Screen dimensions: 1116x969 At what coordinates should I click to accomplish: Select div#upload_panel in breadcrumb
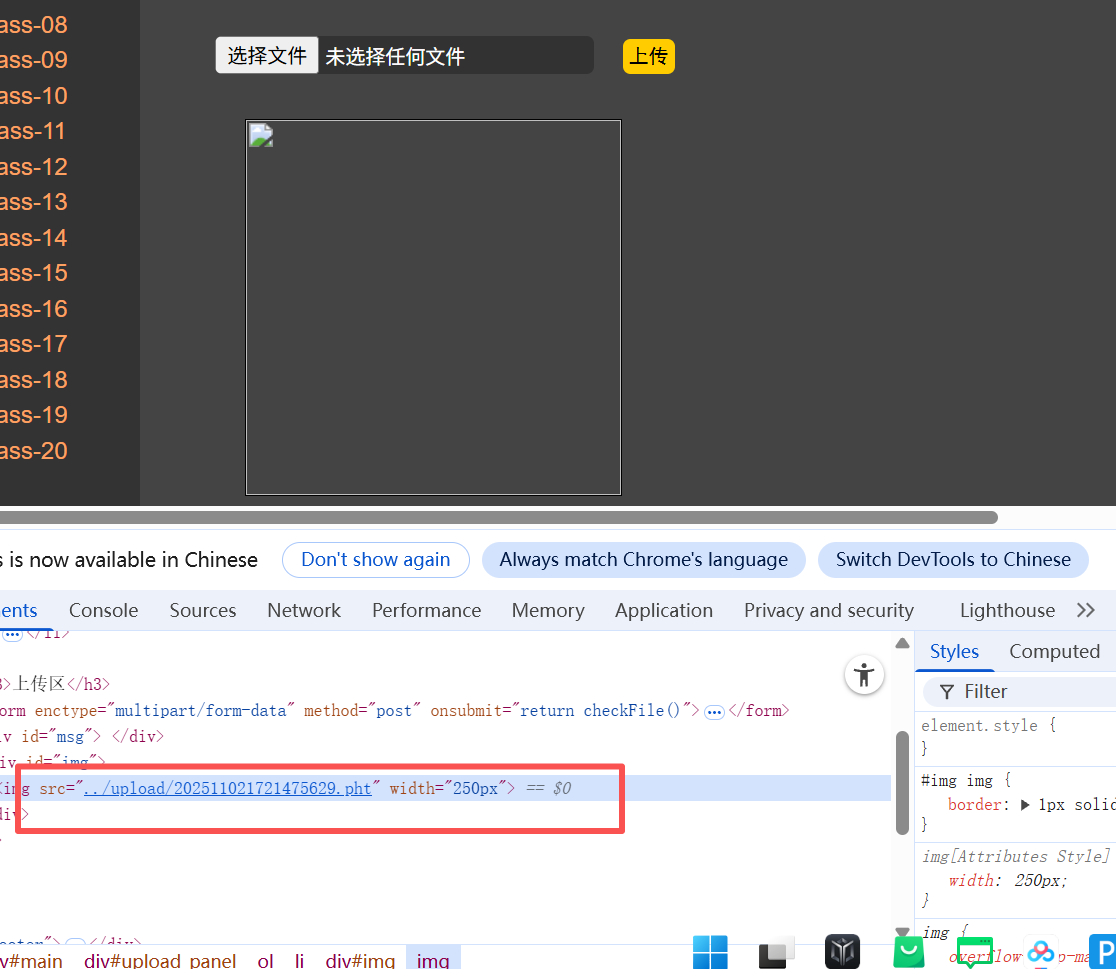[x=159, y=960]
